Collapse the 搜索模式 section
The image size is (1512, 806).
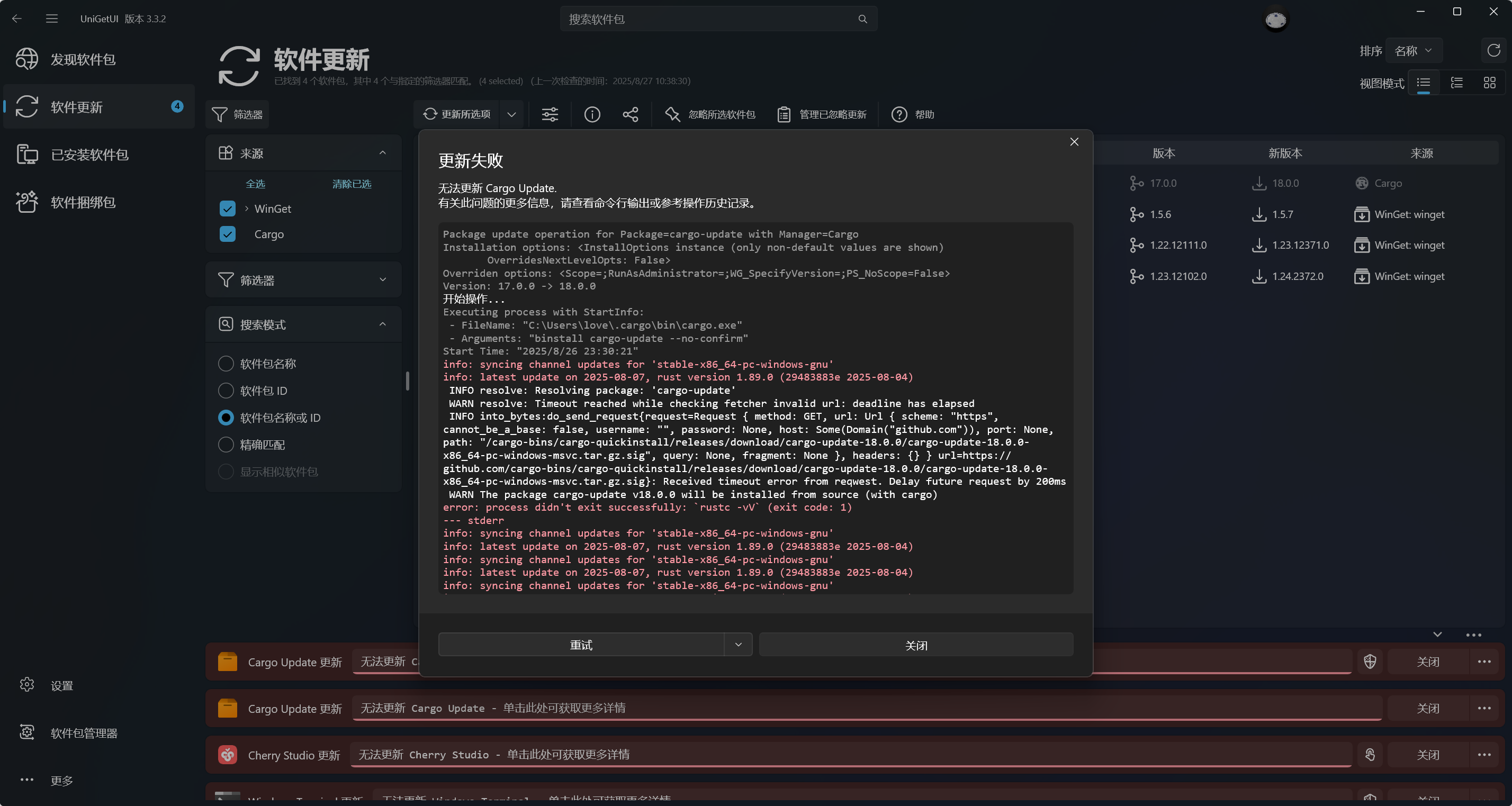(382, 324)
